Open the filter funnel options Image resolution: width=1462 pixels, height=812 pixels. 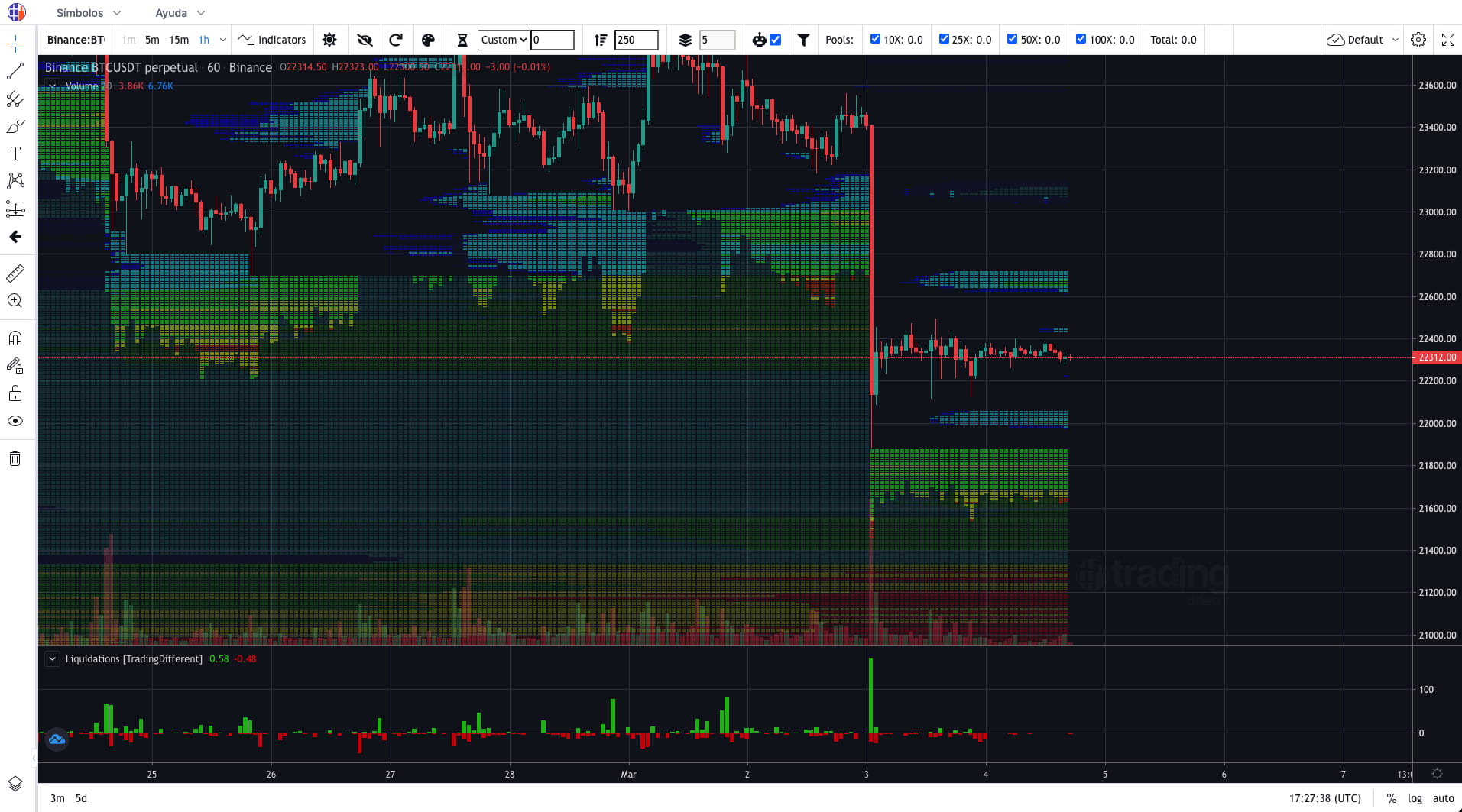click(803, 40)
